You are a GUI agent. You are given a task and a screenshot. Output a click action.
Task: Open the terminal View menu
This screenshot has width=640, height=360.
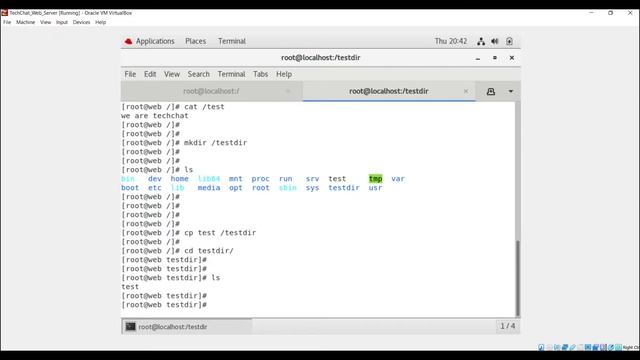tap(172, 74)
